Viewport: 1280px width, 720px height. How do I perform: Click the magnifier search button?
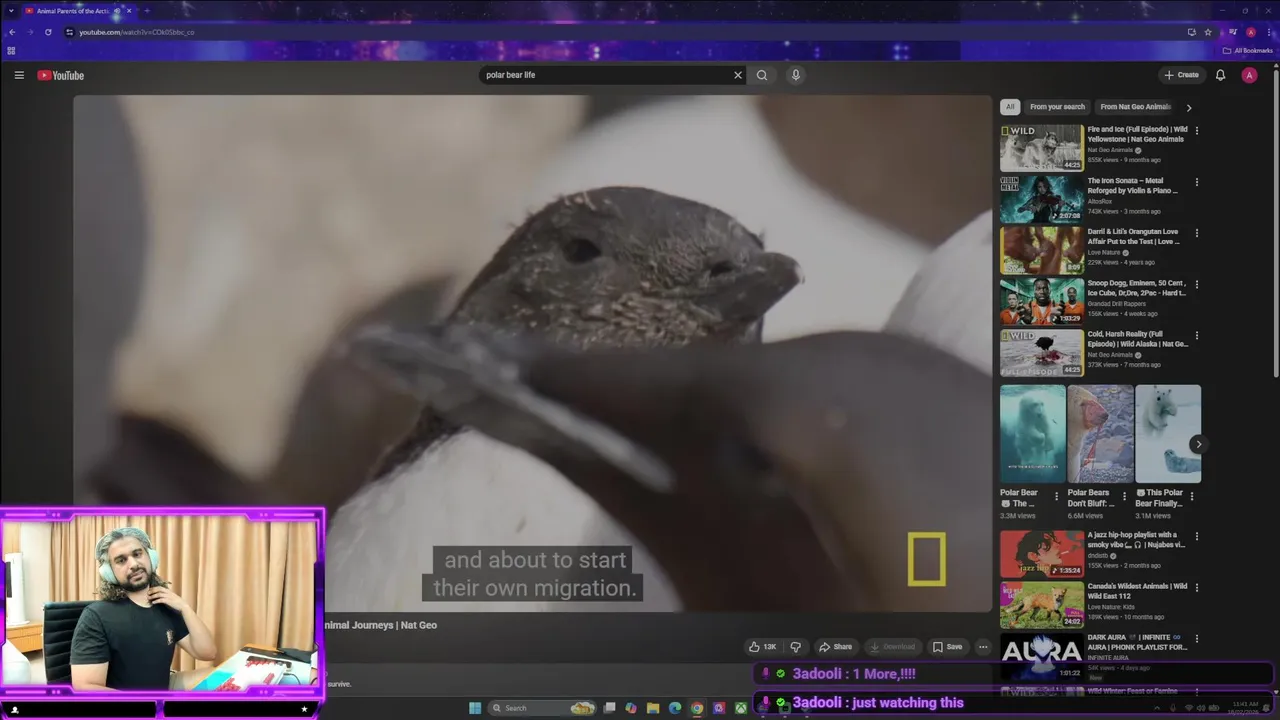(762, 75)
